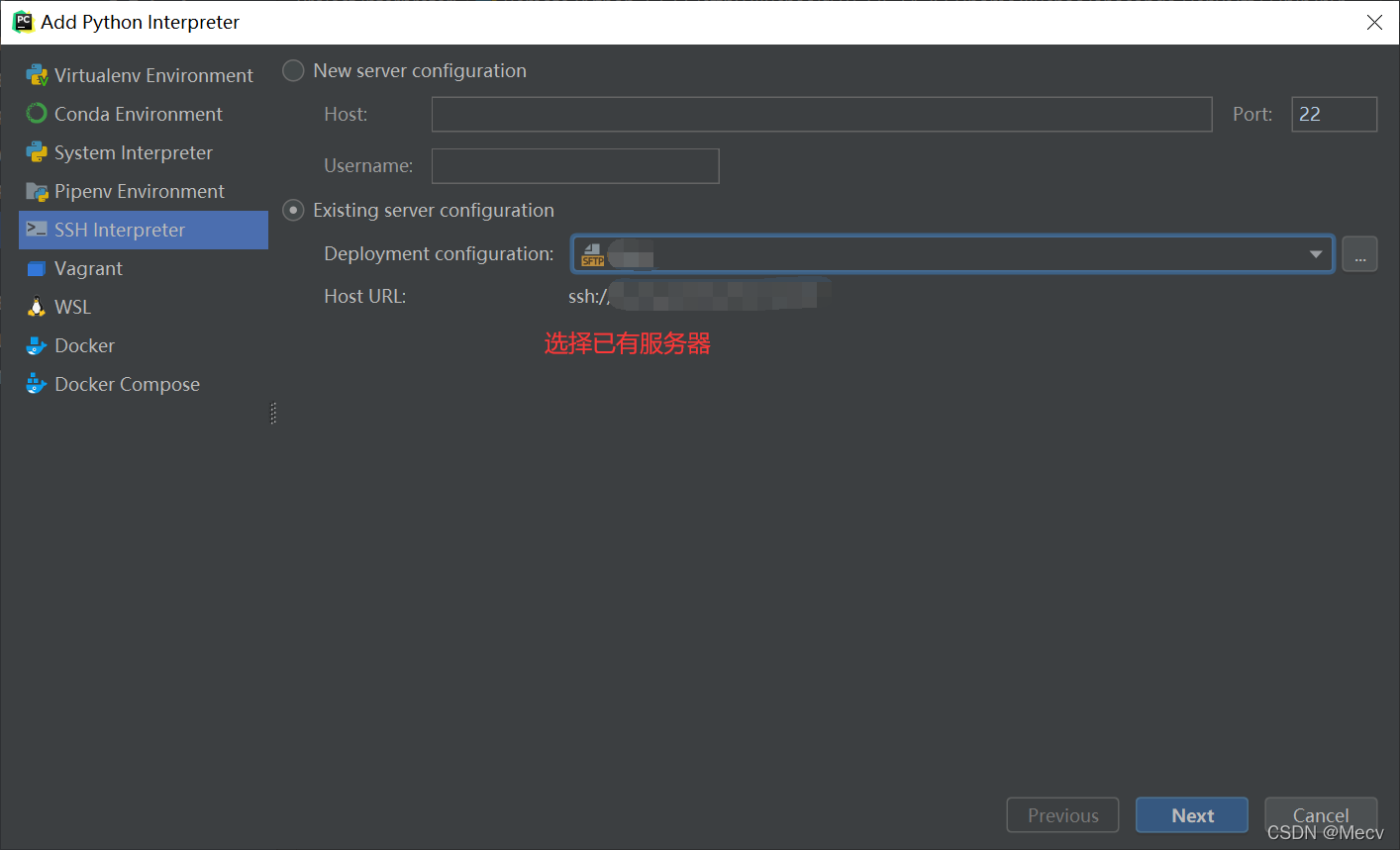Focus the Port field showing 22
This screenshot has width=1400, height=850.
point(1335,115)
